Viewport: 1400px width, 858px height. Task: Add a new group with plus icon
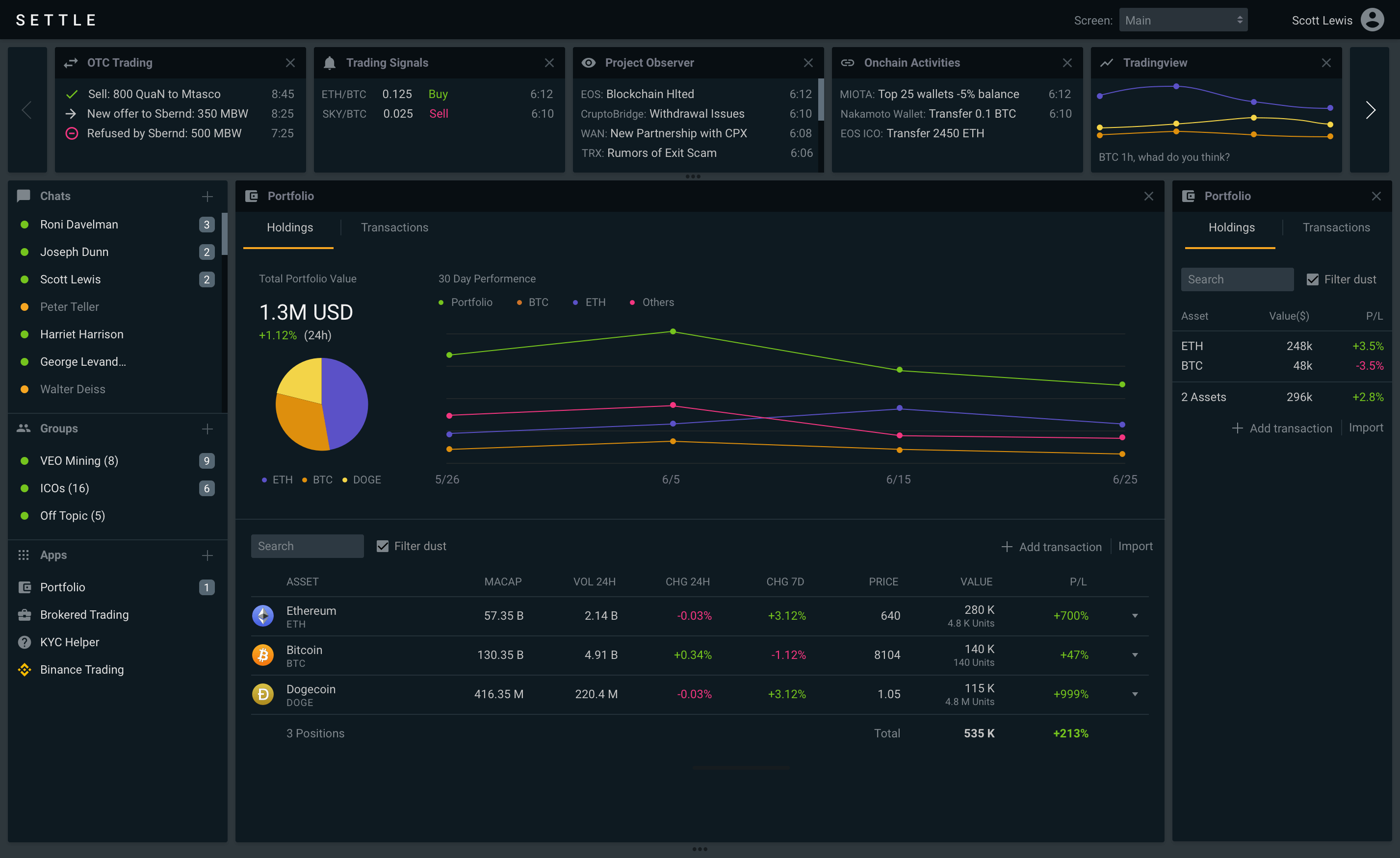coord(207,429)
